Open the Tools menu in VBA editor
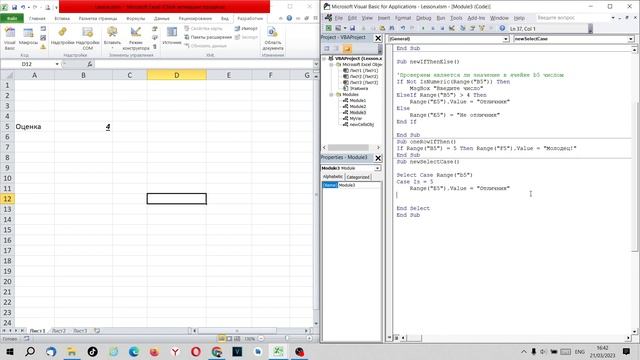Screen dimensions: 640x360 tap(456, 18)
